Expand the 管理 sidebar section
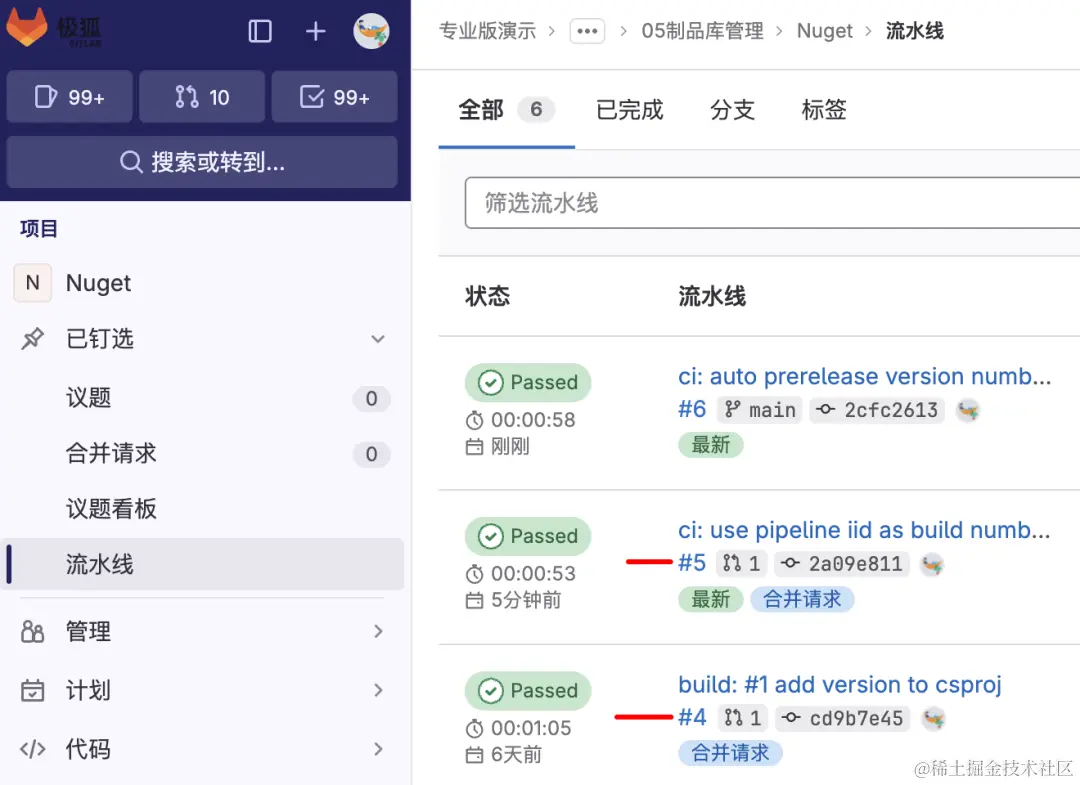1080x785 pixels. tap(377, 631)
